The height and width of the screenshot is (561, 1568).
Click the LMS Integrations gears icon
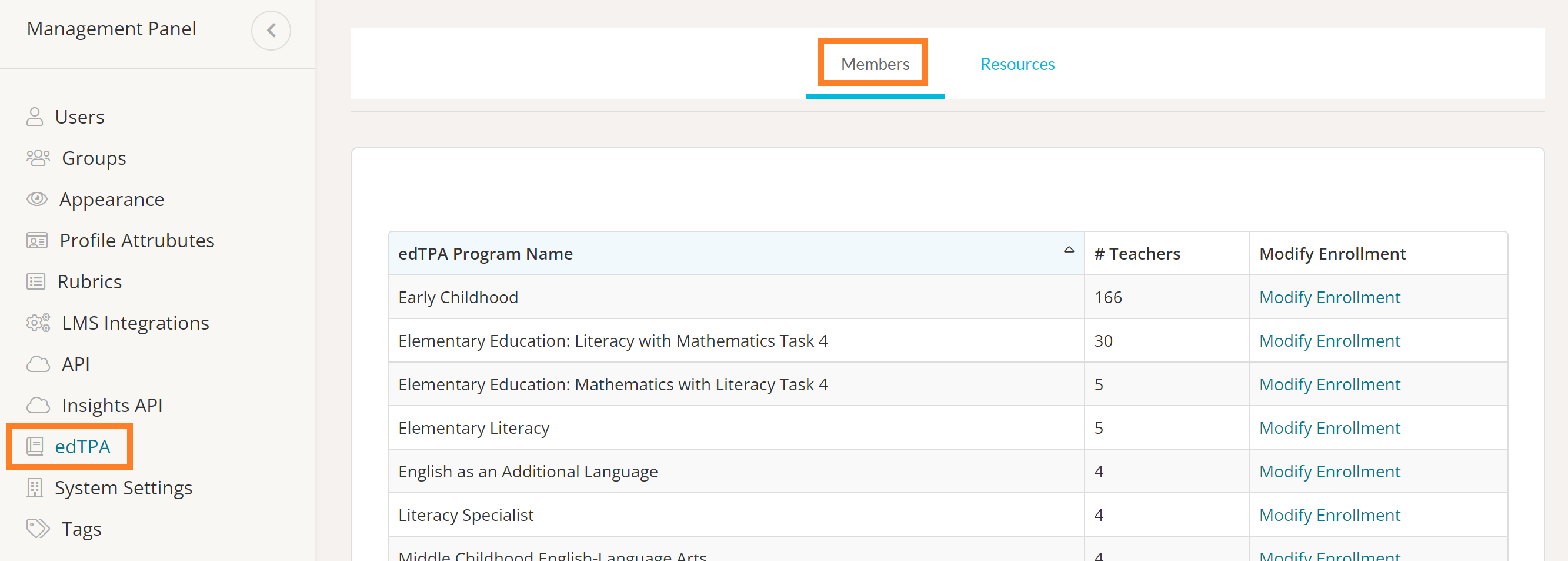pyautogui.click(x=38, y=323)
